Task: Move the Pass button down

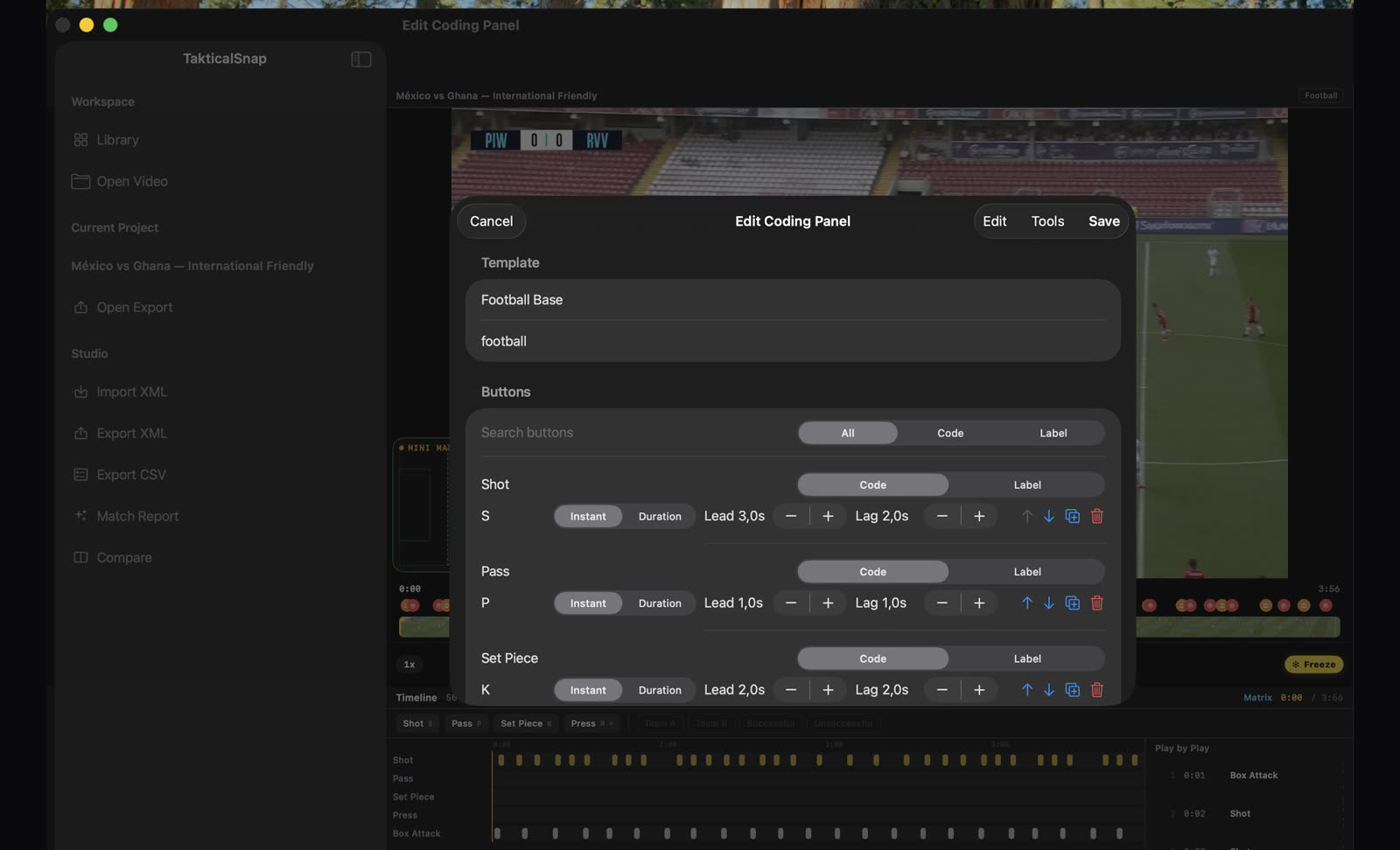Action: click(x=1048, y=603)
